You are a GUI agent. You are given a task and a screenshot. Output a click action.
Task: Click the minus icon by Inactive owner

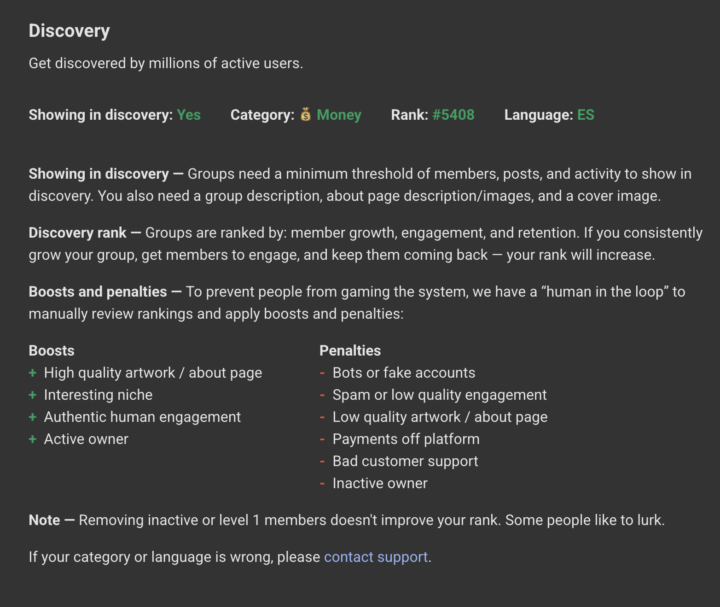pos(323,483)
